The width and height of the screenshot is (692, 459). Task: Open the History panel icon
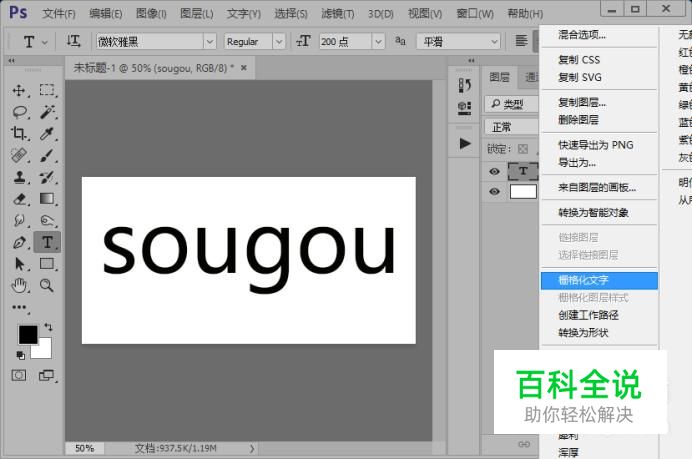point(464,85)
